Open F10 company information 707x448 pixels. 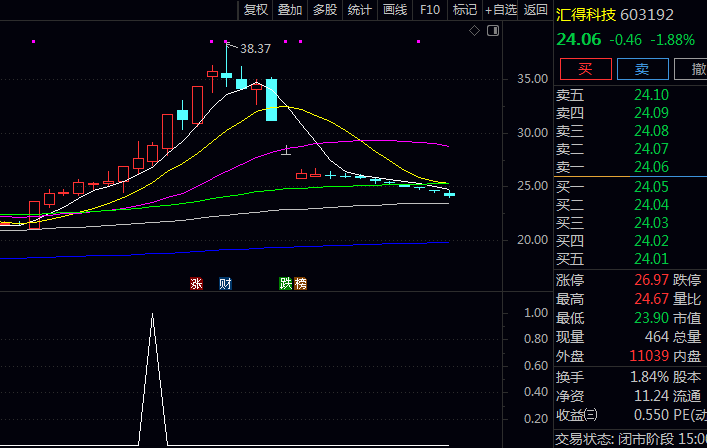430,10
